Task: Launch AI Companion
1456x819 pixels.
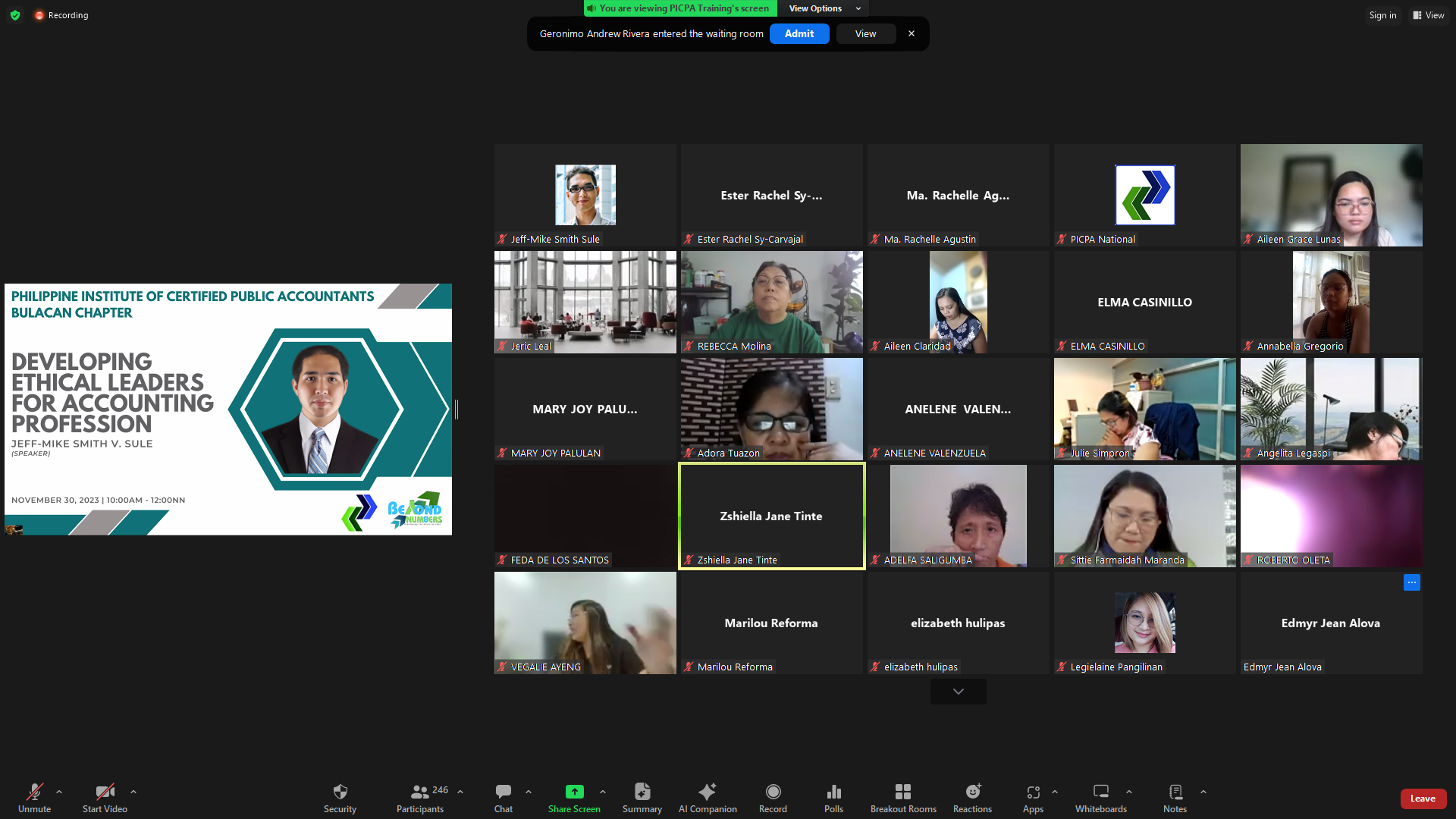Action: (x=708, y=799)
